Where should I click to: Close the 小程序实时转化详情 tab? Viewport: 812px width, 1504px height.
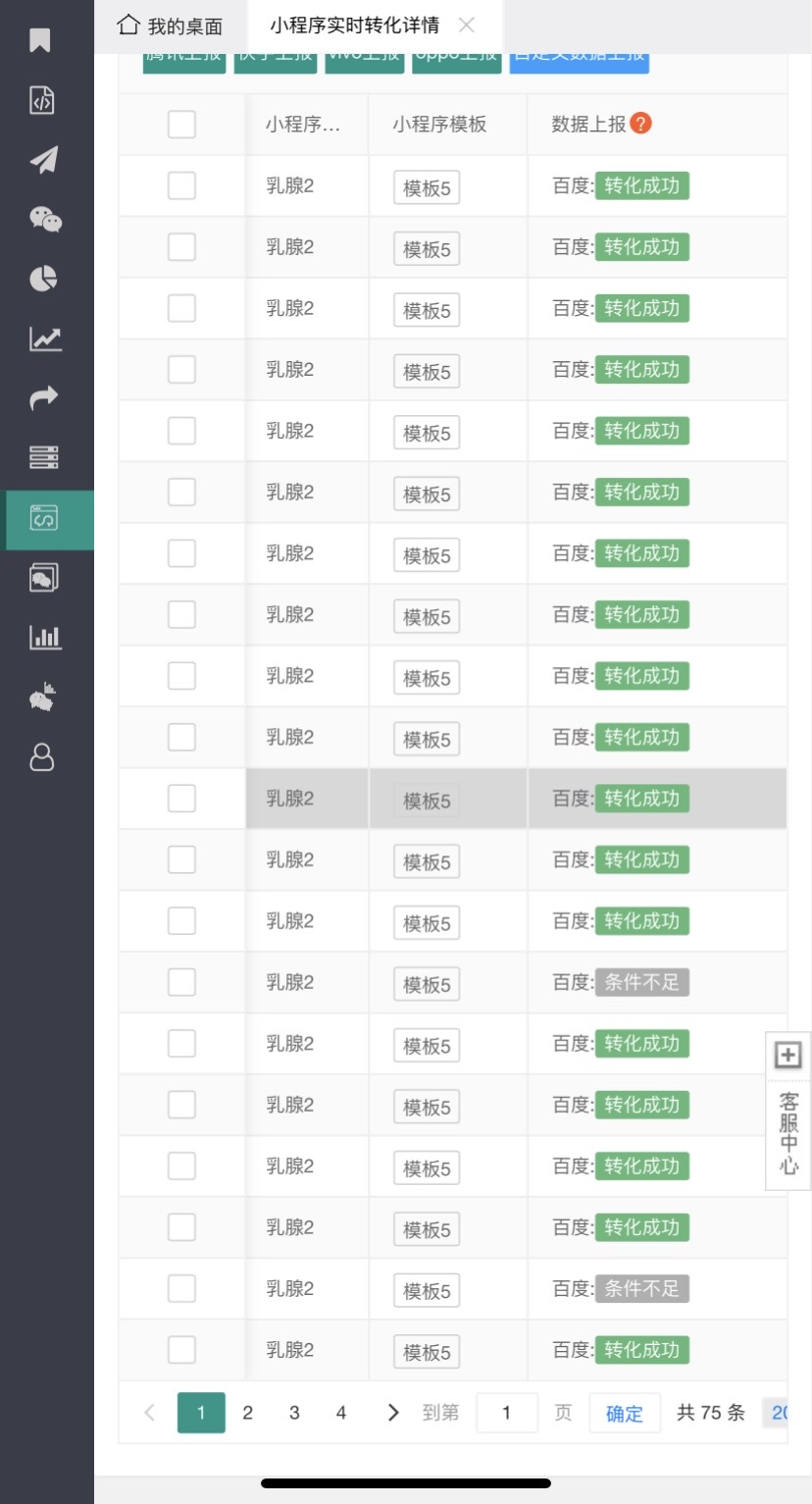click(468, 26)
